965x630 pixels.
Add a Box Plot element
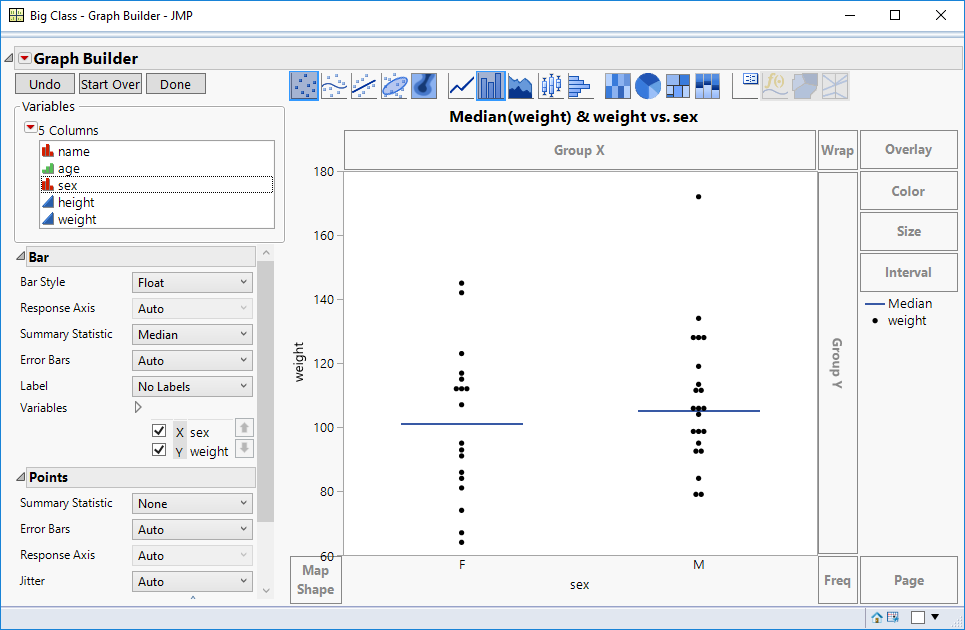(x=550, y=85)
